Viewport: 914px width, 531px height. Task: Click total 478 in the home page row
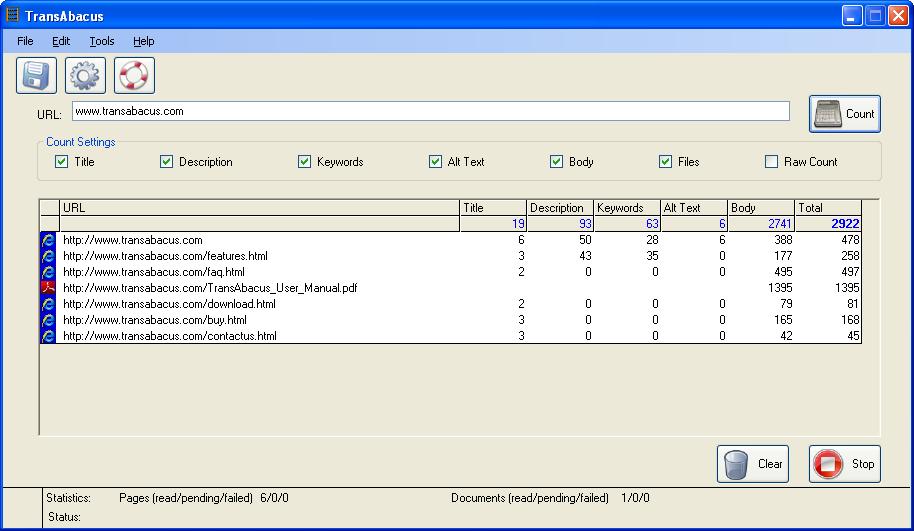[850, 240]
